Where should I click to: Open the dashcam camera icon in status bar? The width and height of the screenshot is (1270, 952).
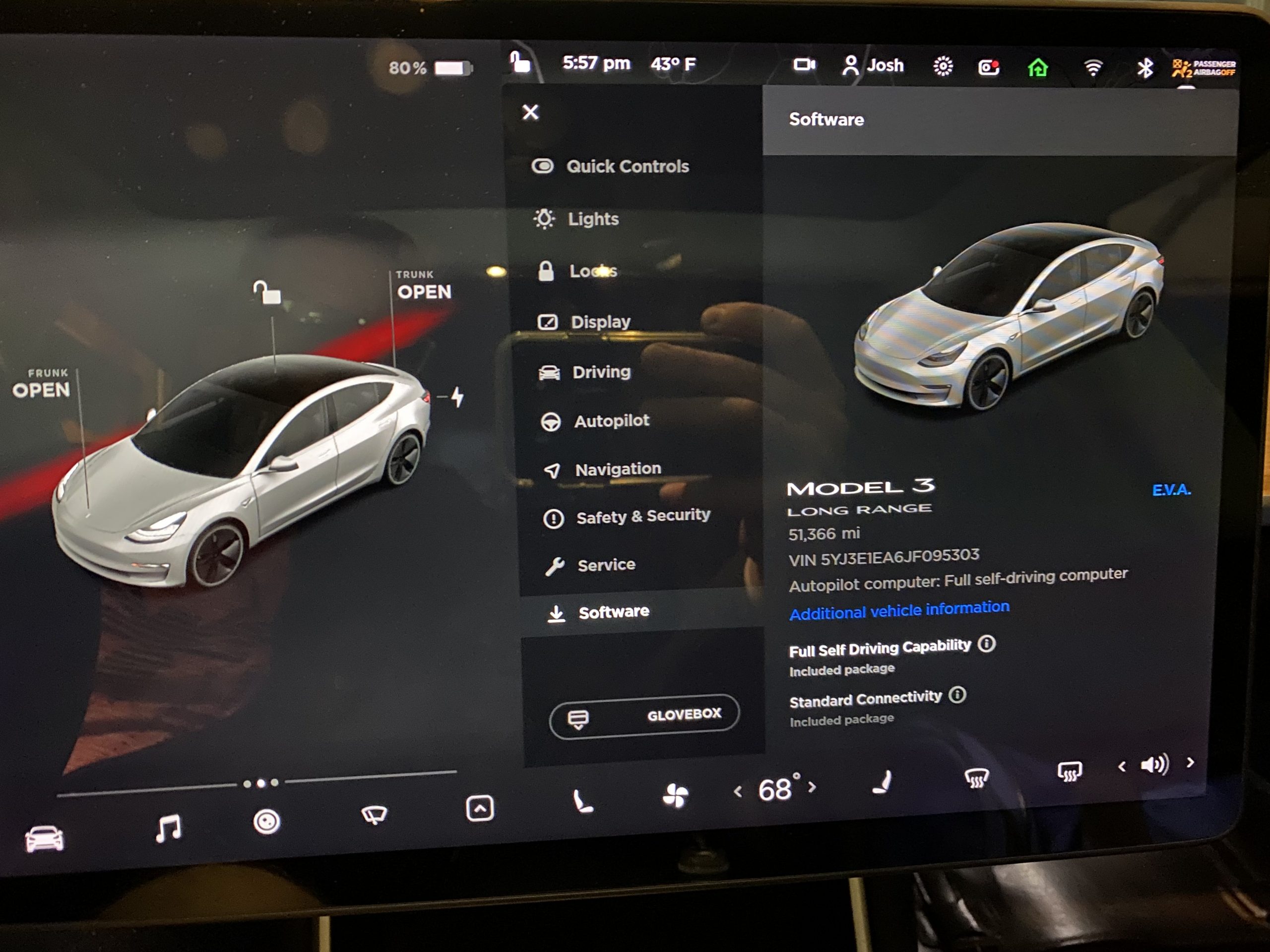coord(988,67)
